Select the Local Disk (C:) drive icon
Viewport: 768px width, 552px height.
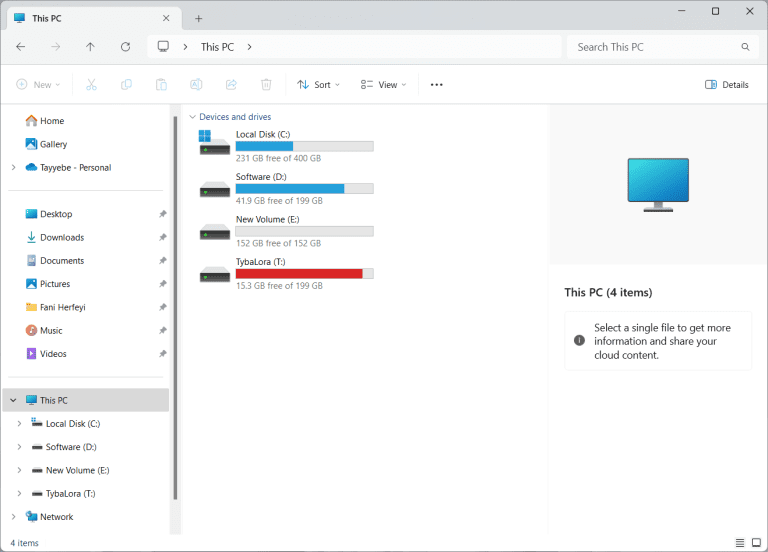tap(214, 143)
